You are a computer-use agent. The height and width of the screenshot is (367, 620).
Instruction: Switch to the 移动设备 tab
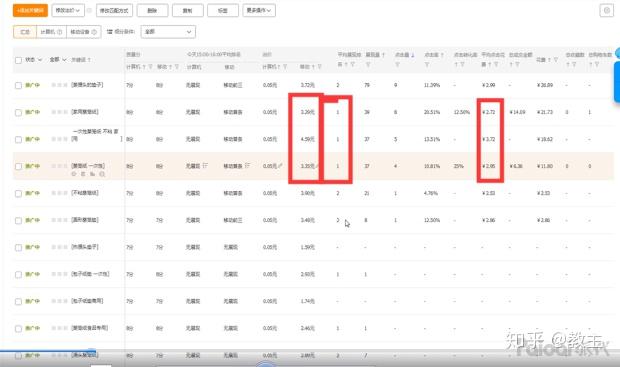tap(83, 32)
